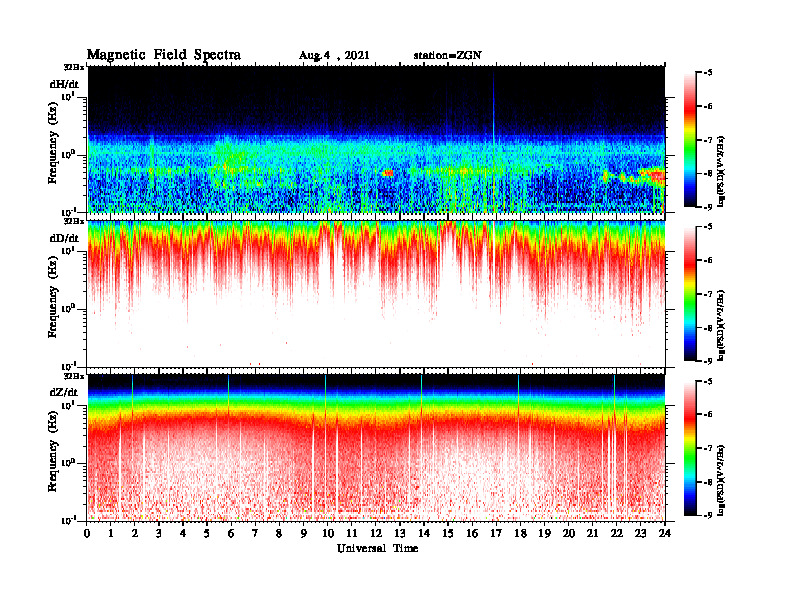Click hour tick label 16 on time axis

[472, 533]
